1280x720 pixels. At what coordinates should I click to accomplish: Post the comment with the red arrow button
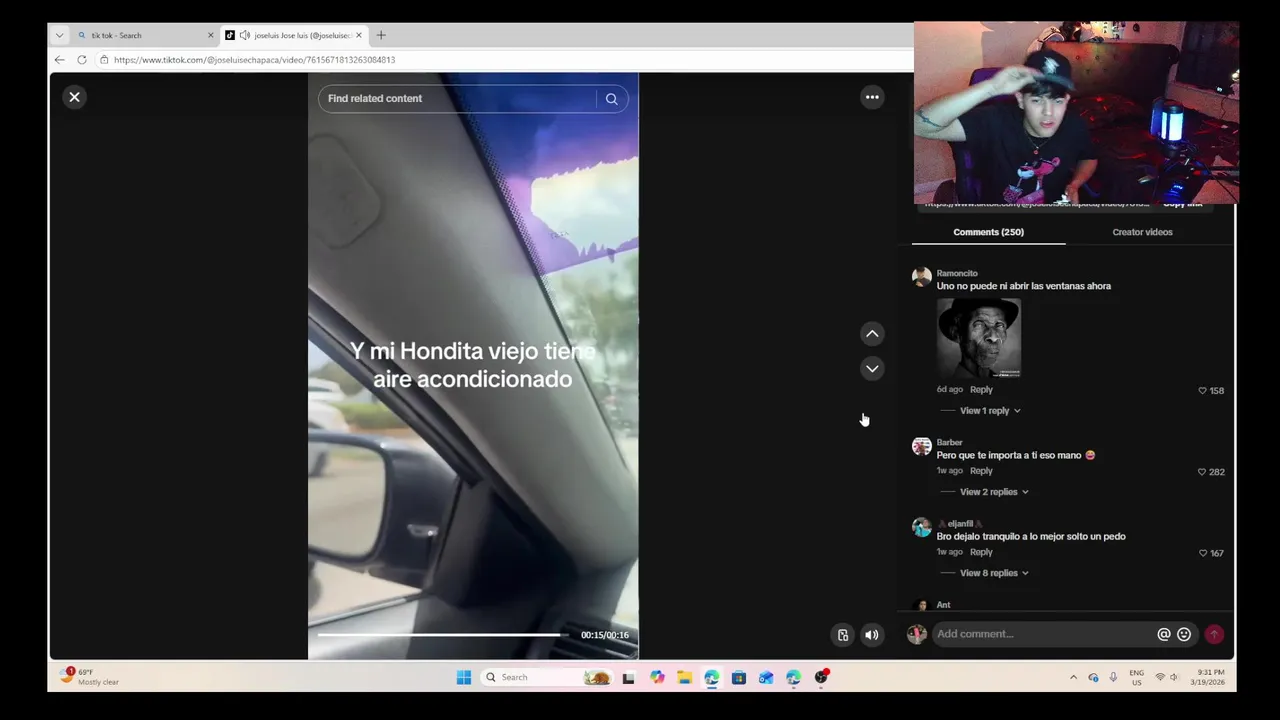(x=1214, y=634)
